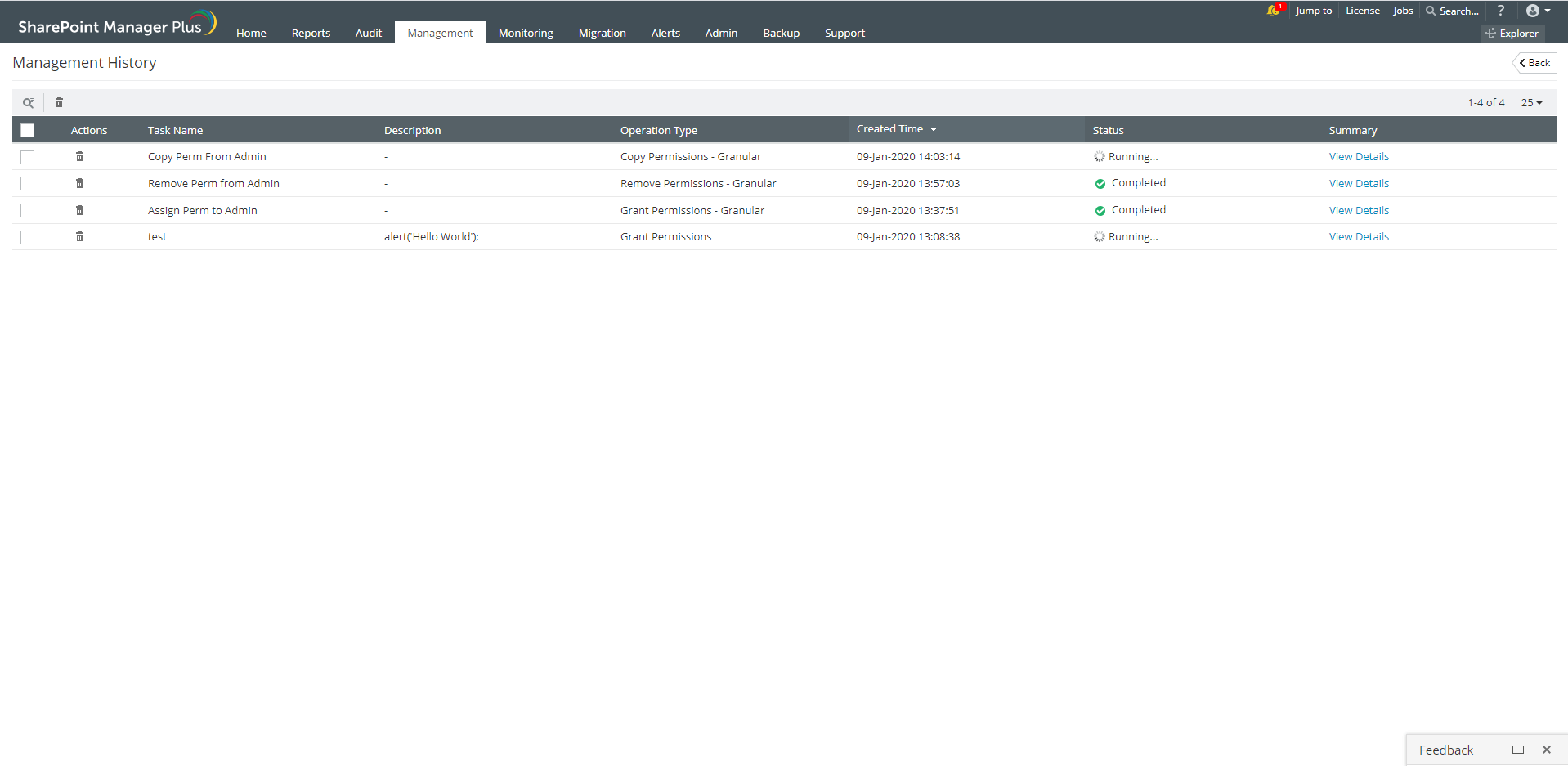
Task: Open the License link
Action: click(1363, 11)
